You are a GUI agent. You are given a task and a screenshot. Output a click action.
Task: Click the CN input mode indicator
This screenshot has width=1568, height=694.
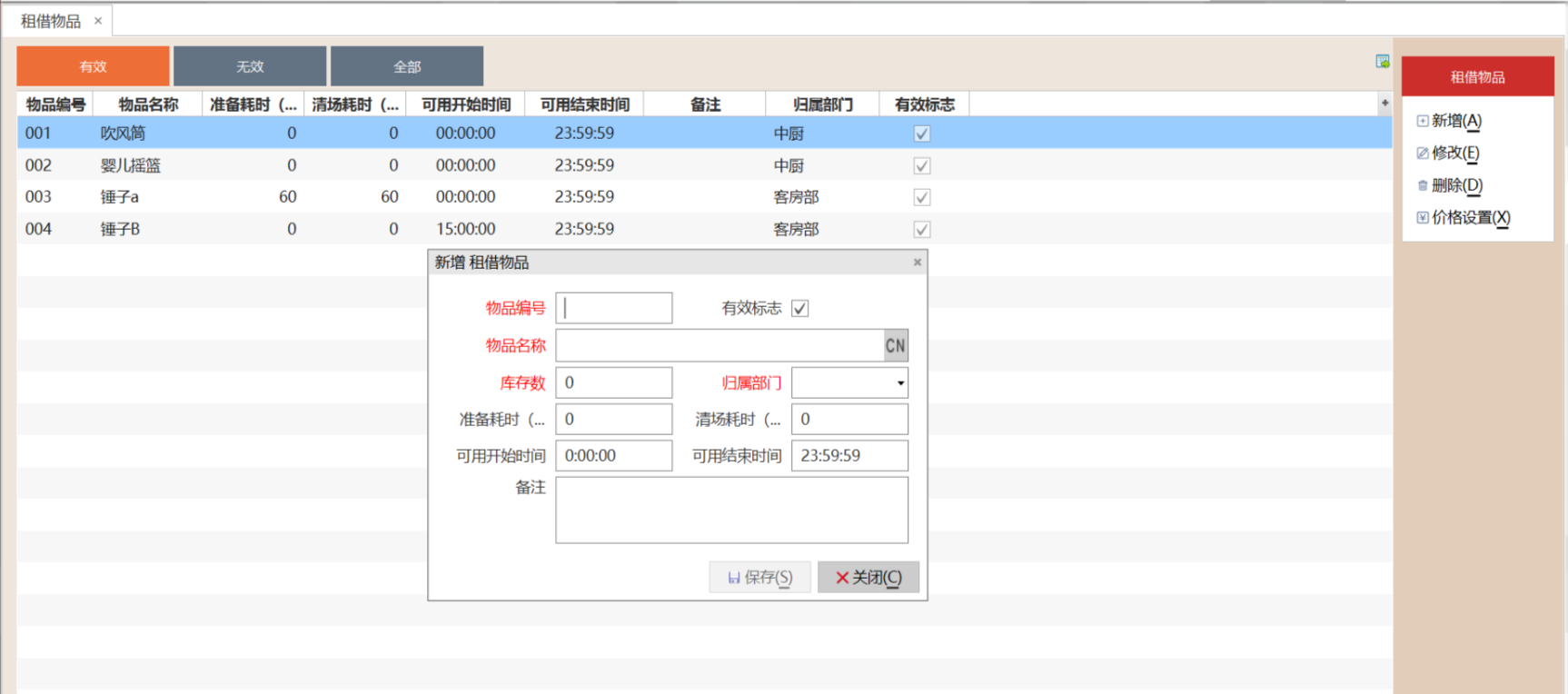pos(895,346)
